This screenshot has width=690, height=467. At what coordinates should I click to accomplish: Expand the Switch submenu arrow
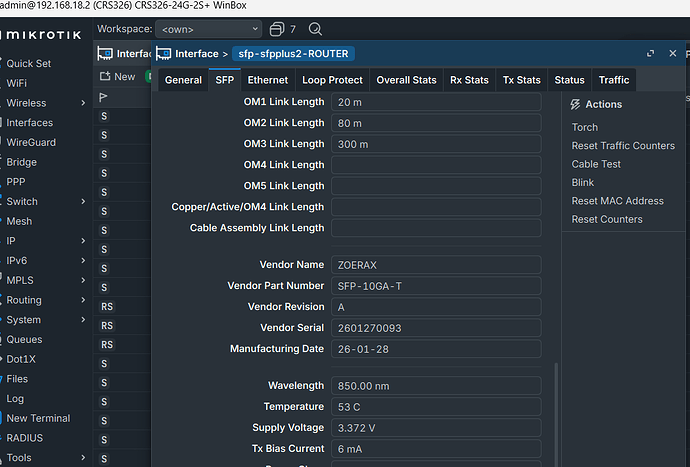[x=83, y=202]
